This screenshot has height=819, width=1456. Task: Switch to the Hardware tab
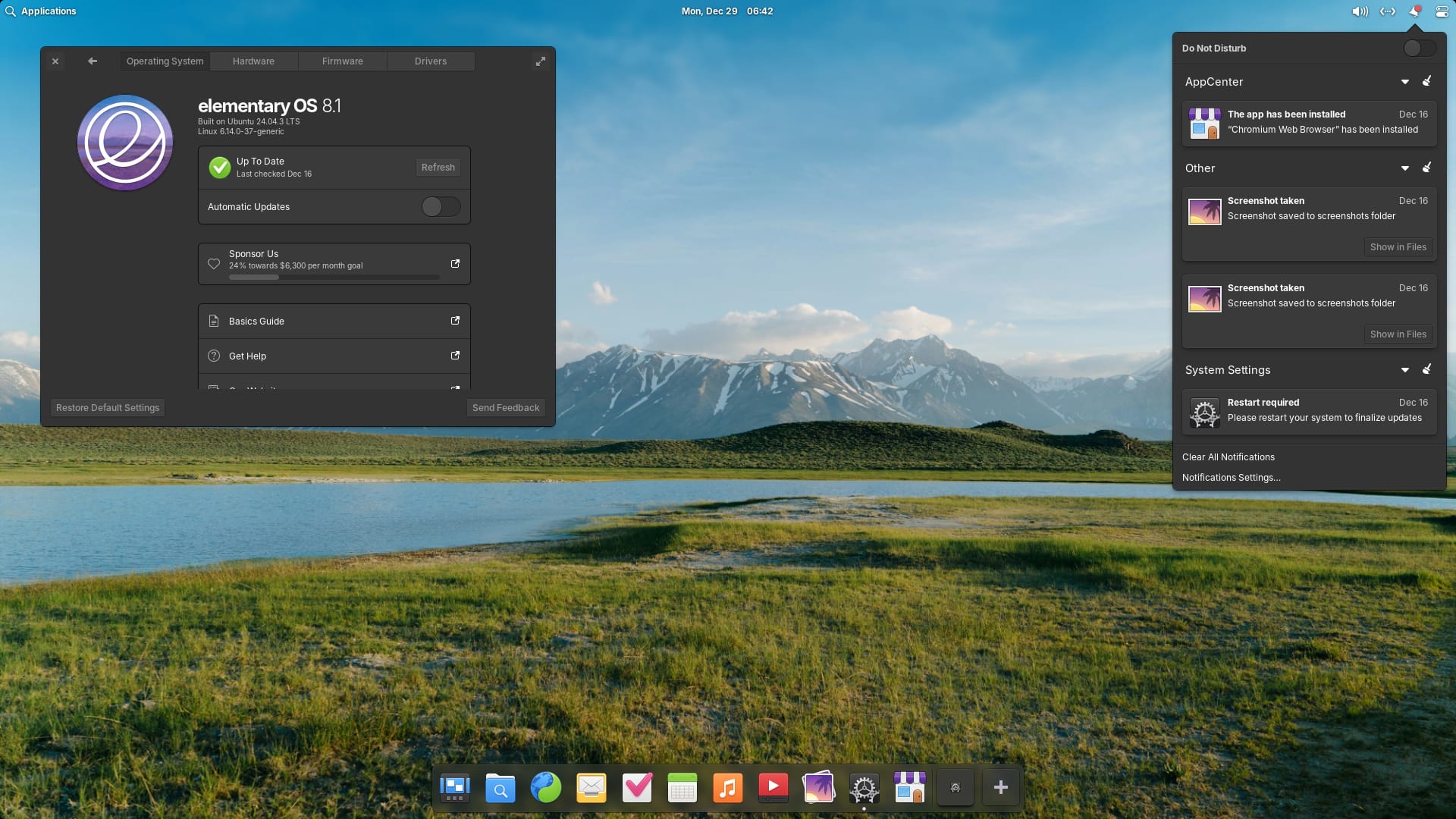click(253, 61)
